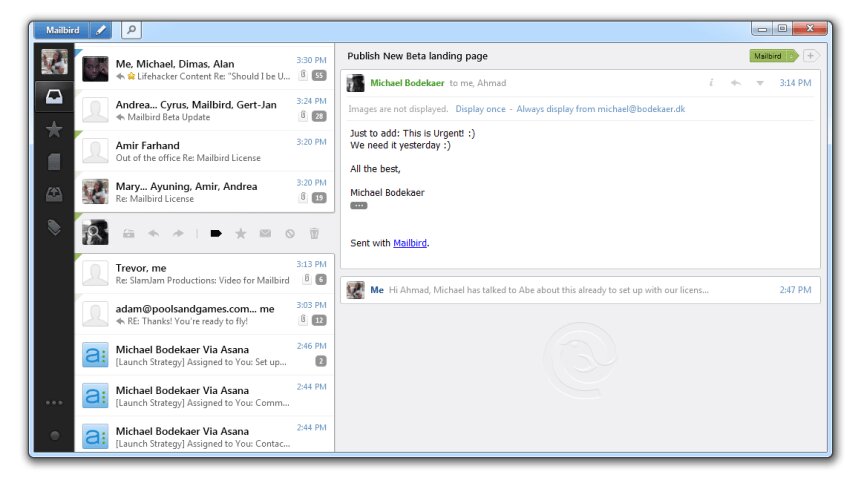Show message info with the i icon
This screenshot has width=864, height=489.
click(x=711, y=83)
